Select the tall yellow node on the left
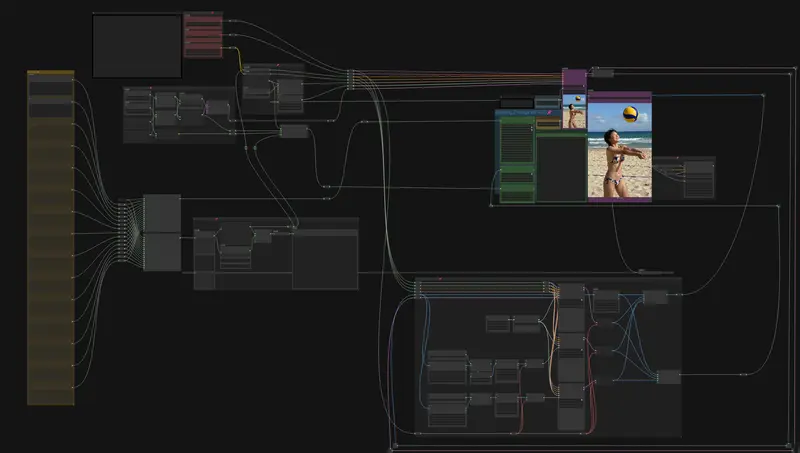Screen dimensions: 800x453 tap(51, 238)
